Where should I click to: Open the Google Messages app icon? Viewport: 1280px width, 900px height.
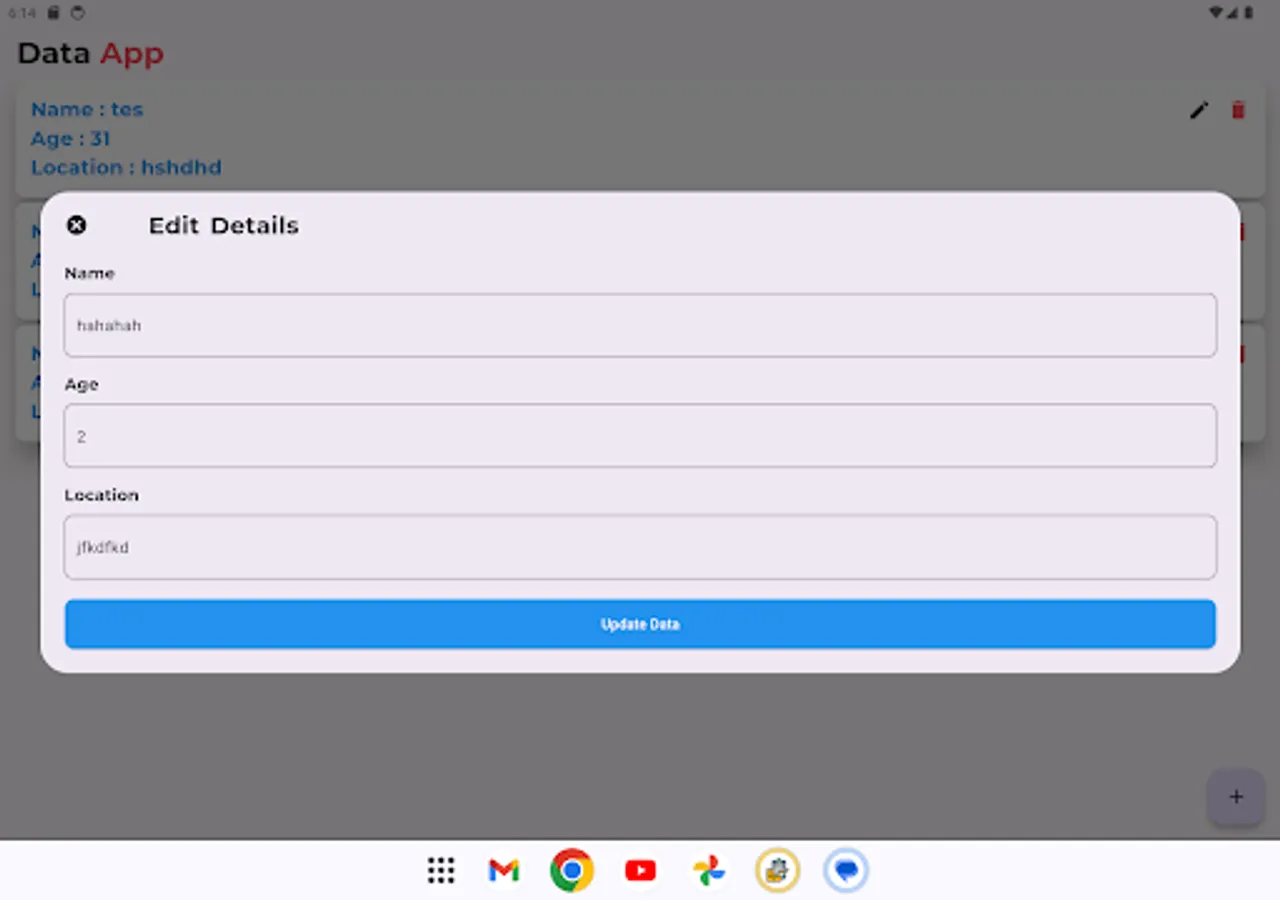pyautogui.click(x=845, y=870)
